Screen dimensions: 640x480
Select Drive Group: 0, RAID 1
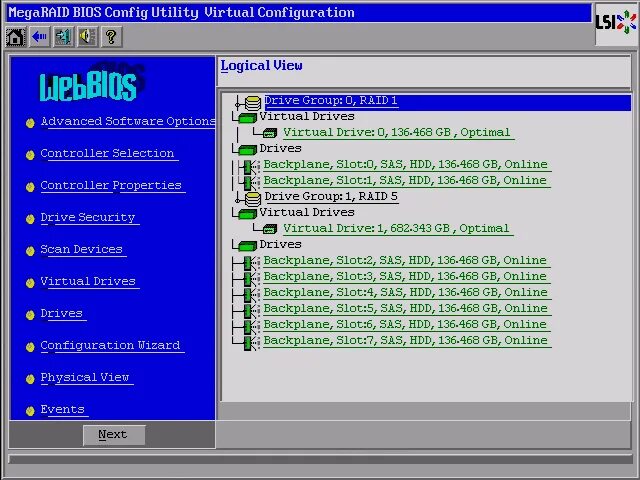point(331,101)
